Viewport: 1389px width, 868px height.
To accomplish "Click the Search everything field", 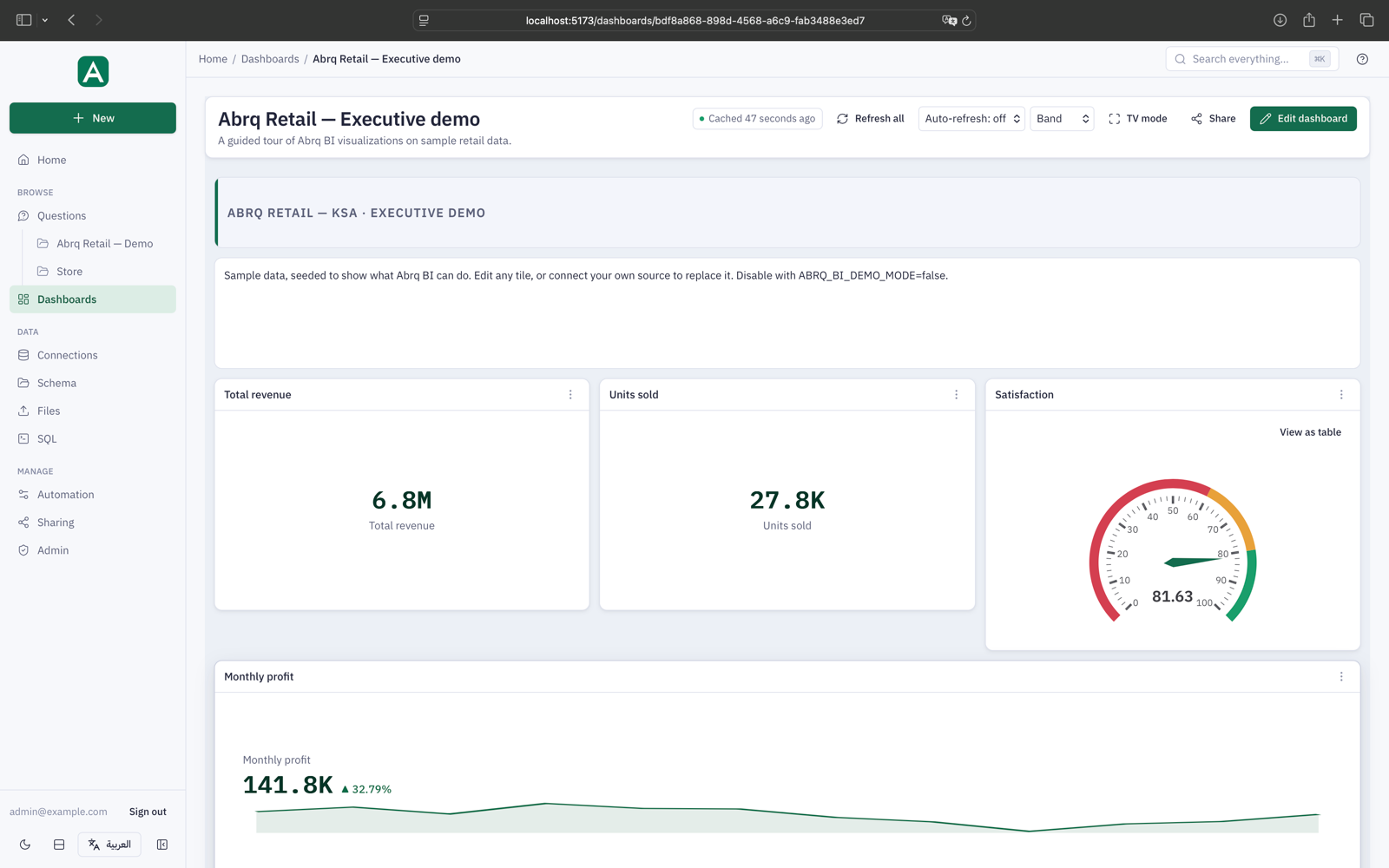I will (1252, 59).
